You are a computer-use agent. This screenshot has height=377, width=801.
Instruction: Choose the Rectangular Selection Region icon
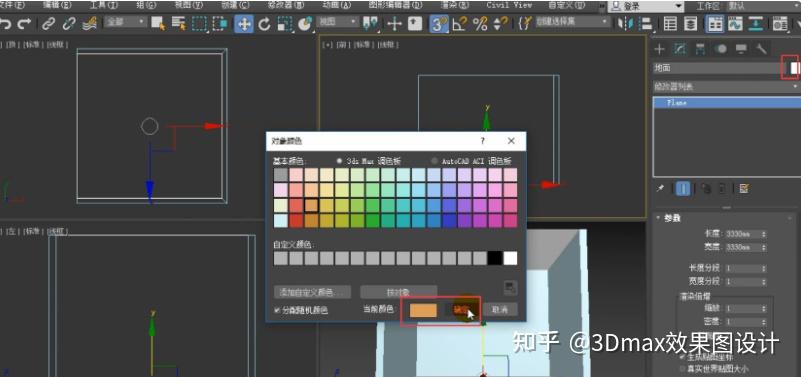pos(199,23)
